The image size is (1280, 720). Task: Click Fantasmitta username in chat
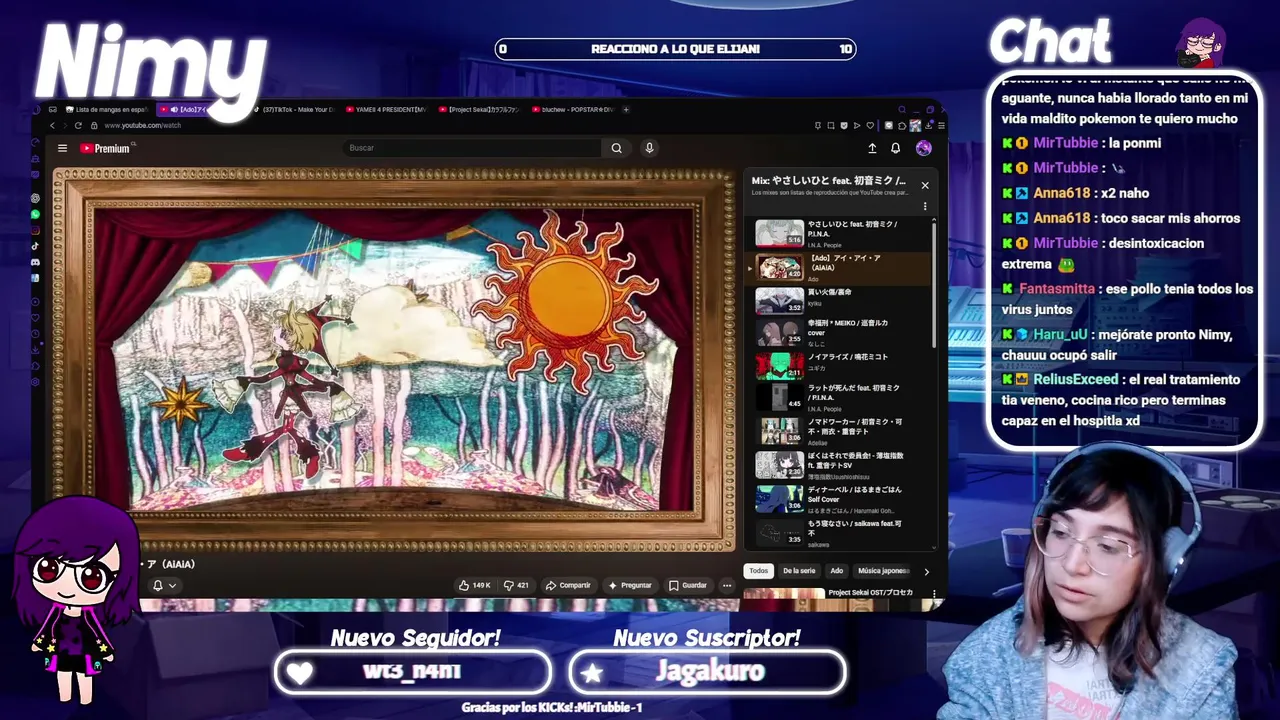(1057, 289)
